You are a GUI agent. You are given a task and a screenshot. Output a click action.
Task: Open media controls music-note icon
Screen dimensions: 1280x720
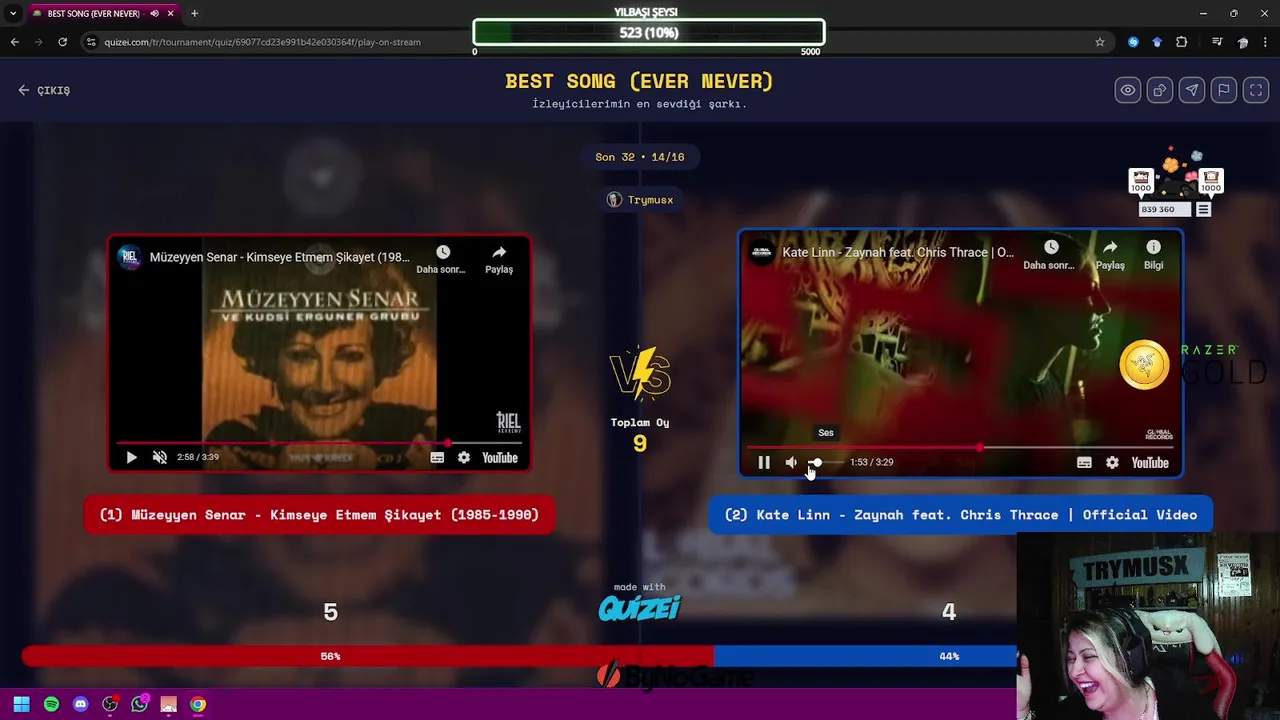click(x=1217, y=42)
